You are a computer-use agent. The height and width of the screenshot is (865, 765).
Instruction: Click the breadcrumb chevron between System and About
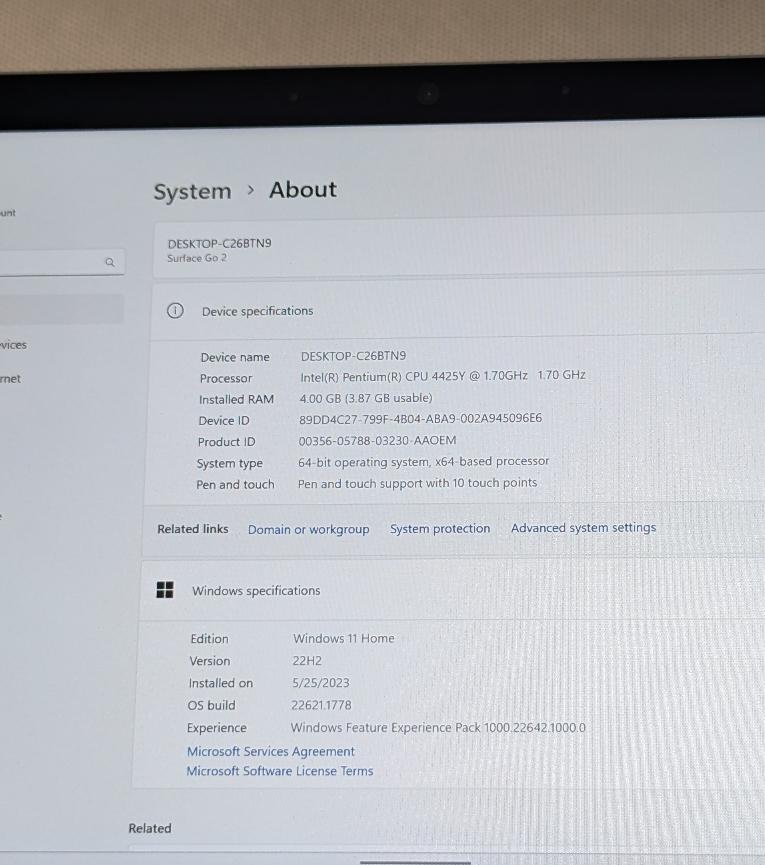(x=250, y=190)
